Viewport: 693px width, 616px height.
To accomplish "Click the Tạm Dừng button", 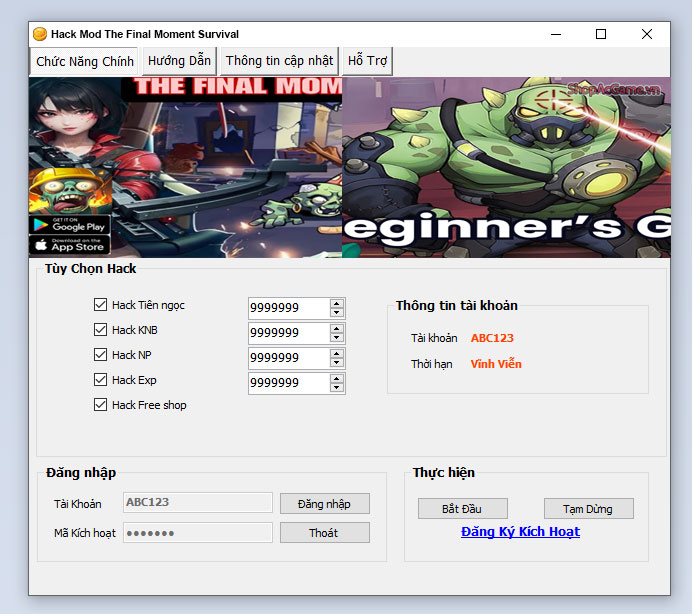I will pyautogui.click(x=589, y=509).
